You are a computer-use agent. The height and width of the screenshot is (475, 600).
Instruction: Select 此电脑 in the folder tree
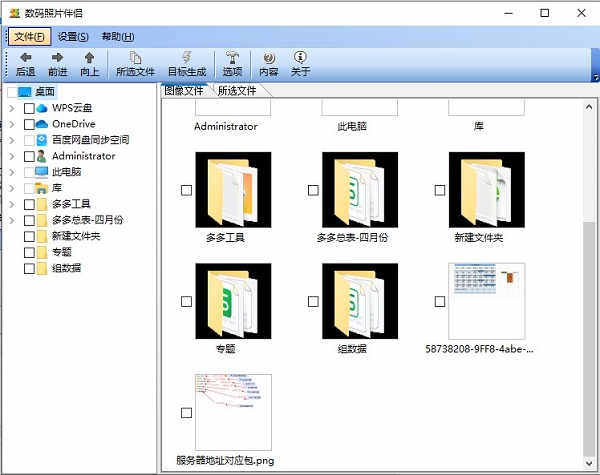tap(69, 172)
